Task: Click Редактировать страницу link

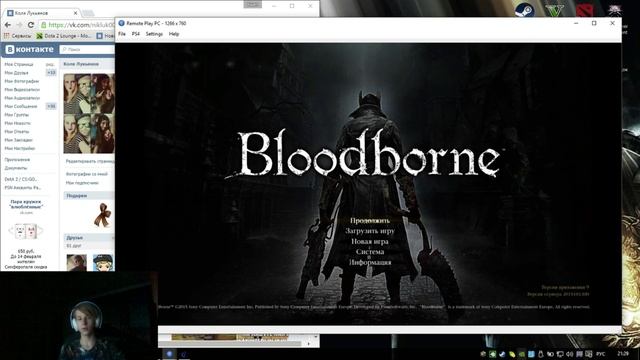Action: coord(90,161)
